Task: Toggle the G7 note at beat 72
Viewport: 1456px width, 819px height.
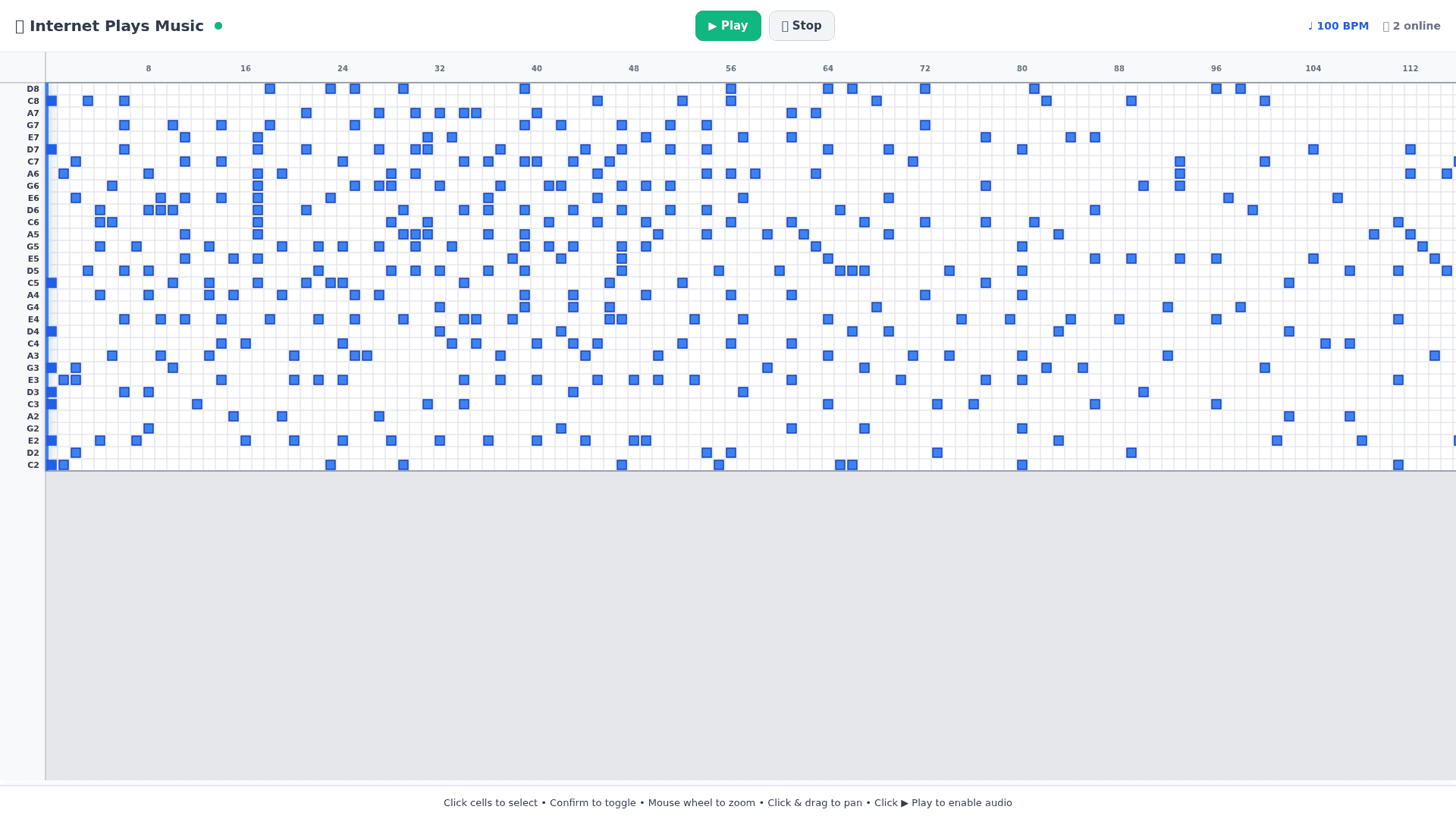Action: click(925, 125)
